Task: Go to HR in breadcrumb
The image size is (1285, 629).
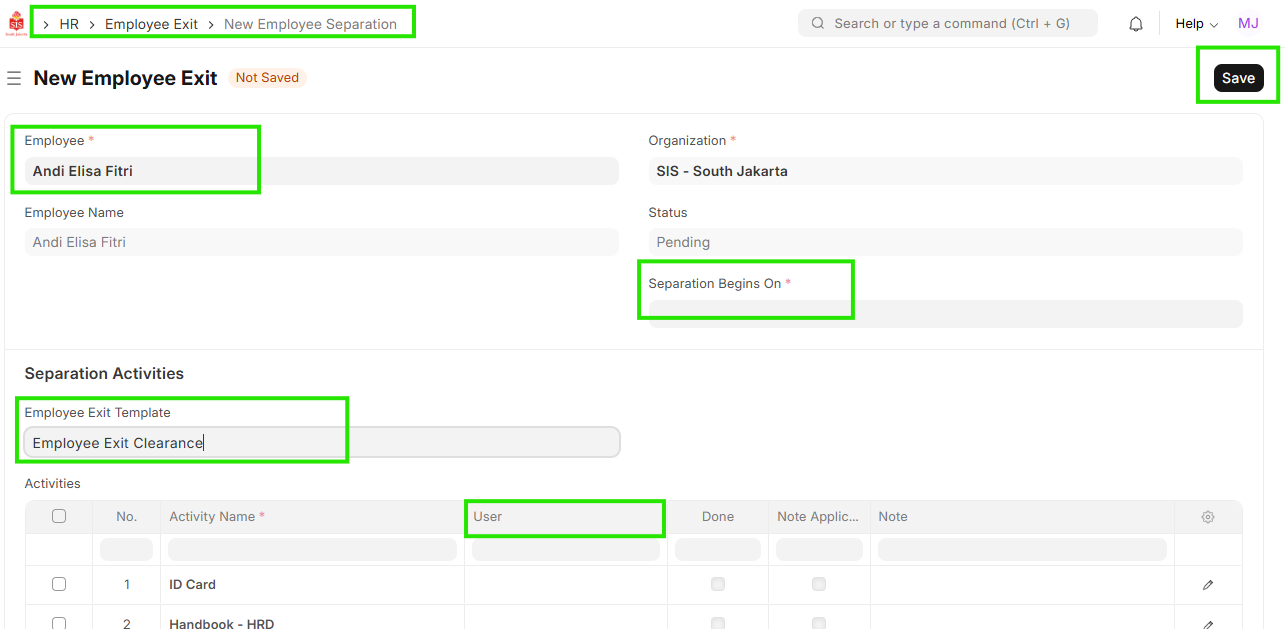Action: click(69, 24)
